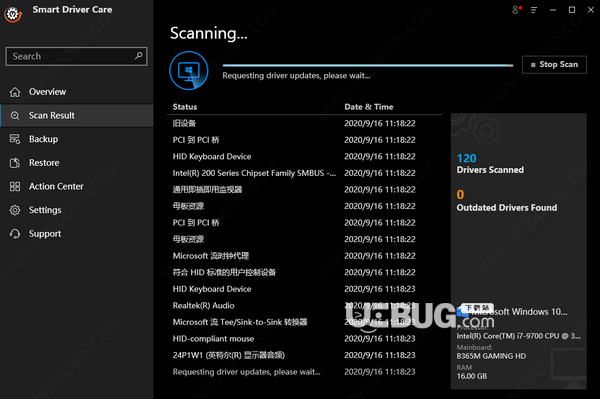
Task: Select the 24P1W1 display audio row
Action: pyautogui.click(x=304, y=355)
